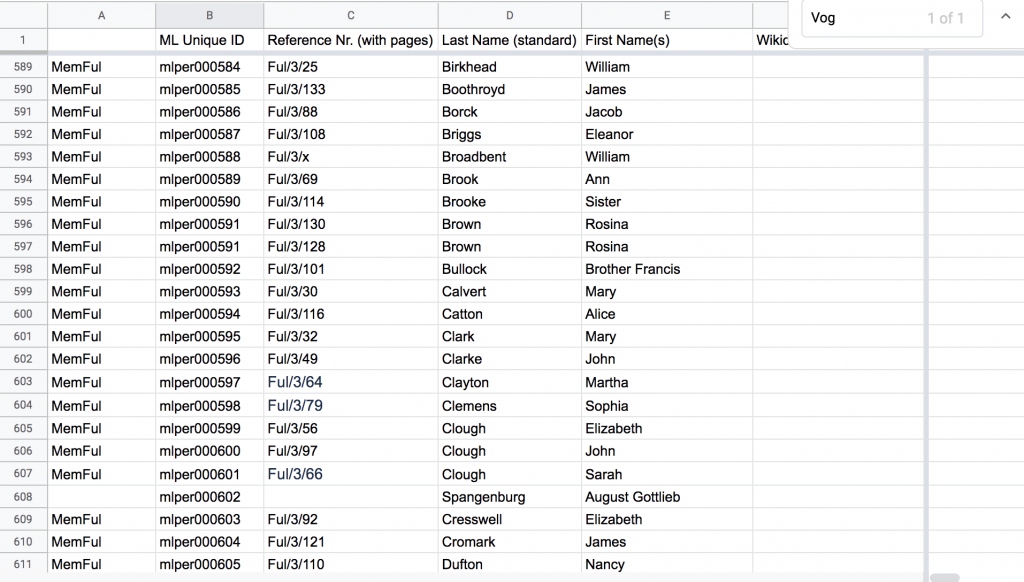Click cell containing 'Spangenburg'
This screenshot has height=582, width=1024.
483,497
